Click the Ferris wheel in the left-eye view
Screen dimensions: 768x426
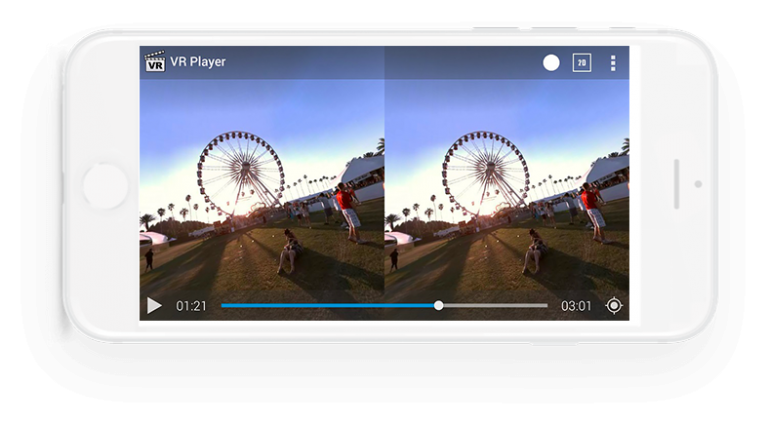241,172
